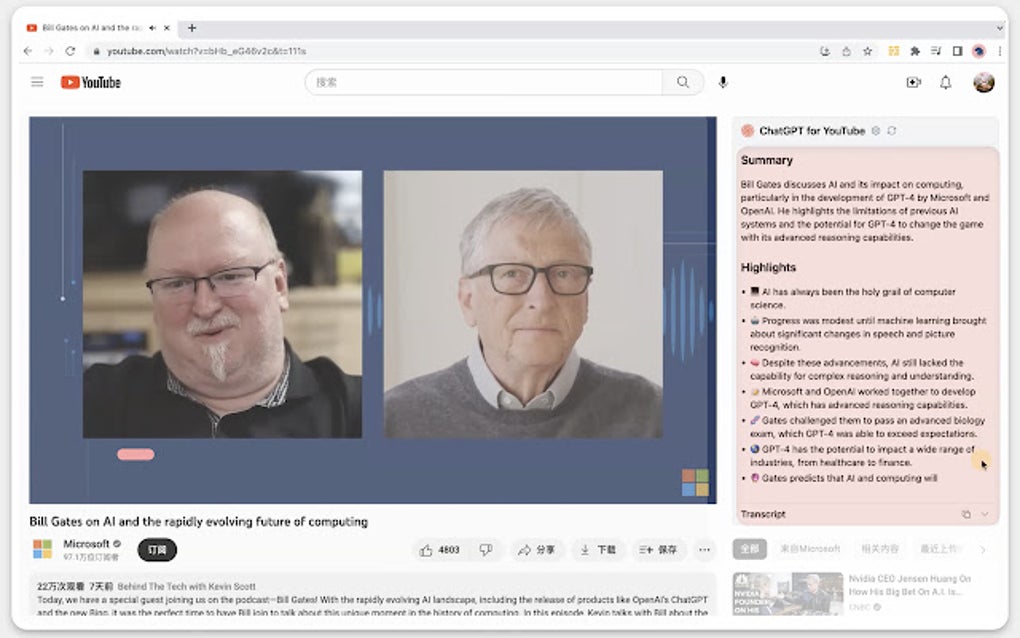1020x638 pixels.
Task: Like the video with thumbs up
Action: tap(440, 550)
